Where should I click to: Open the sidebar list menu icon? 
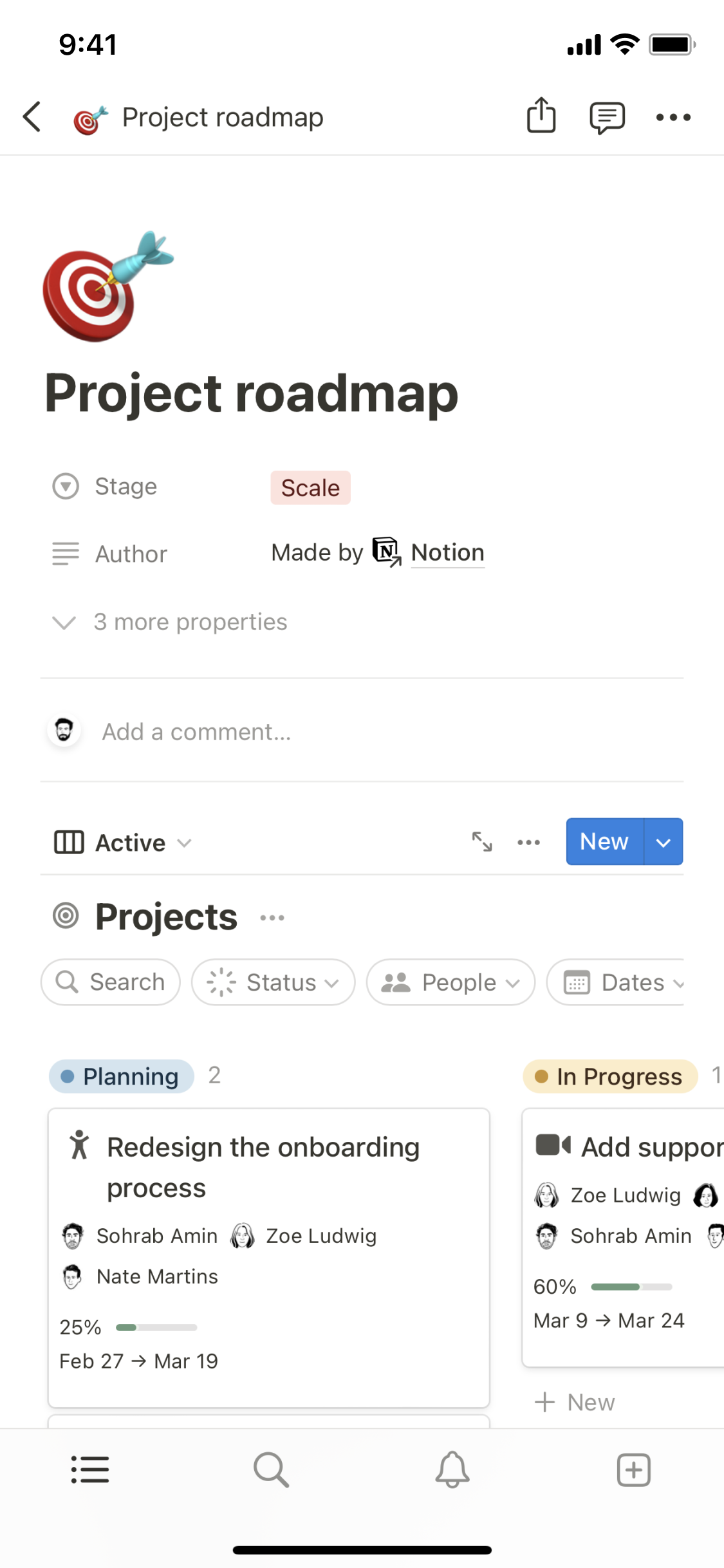[90, 1470]
